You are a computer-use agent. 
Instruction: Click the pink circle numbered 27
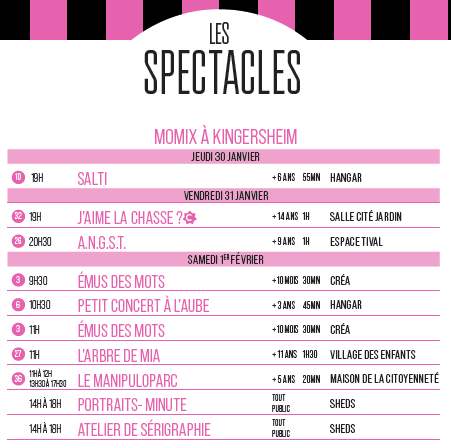click(x=18, y=354)
